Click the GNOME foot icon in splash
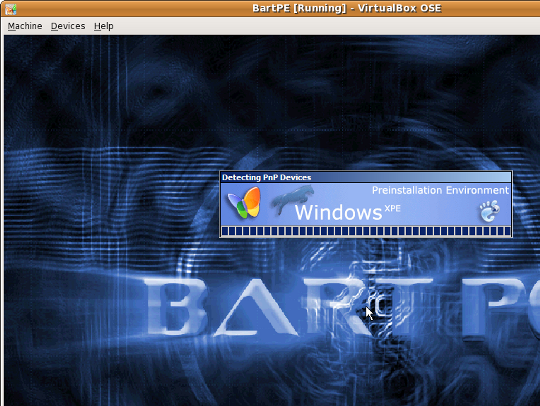 point(489,211)
